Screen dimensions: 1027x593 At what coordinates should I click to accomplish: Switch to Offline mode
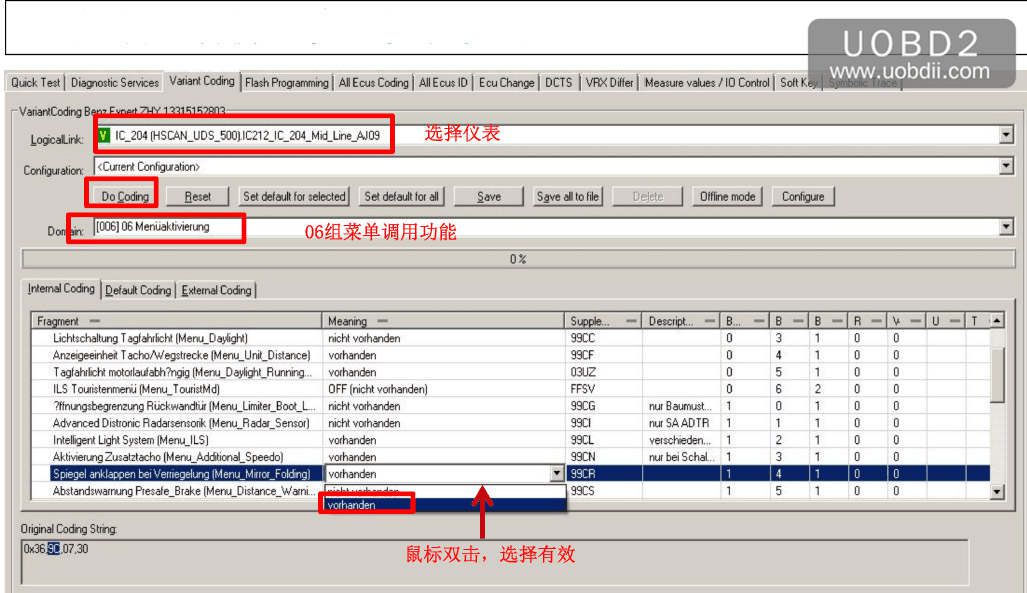tap(727, 197)
